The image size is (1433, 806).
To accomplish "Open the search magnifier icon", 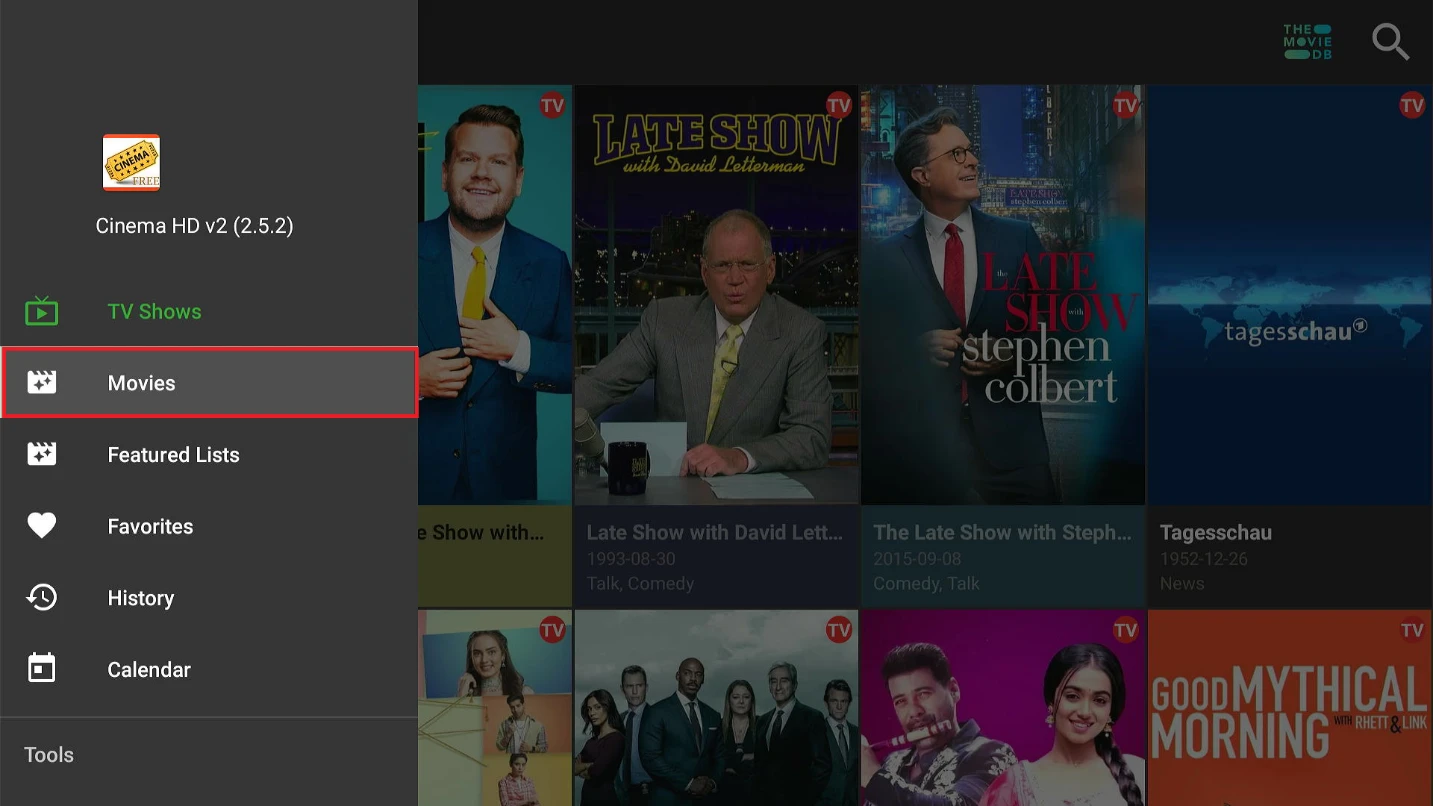I will click(x=1390, y=42).
